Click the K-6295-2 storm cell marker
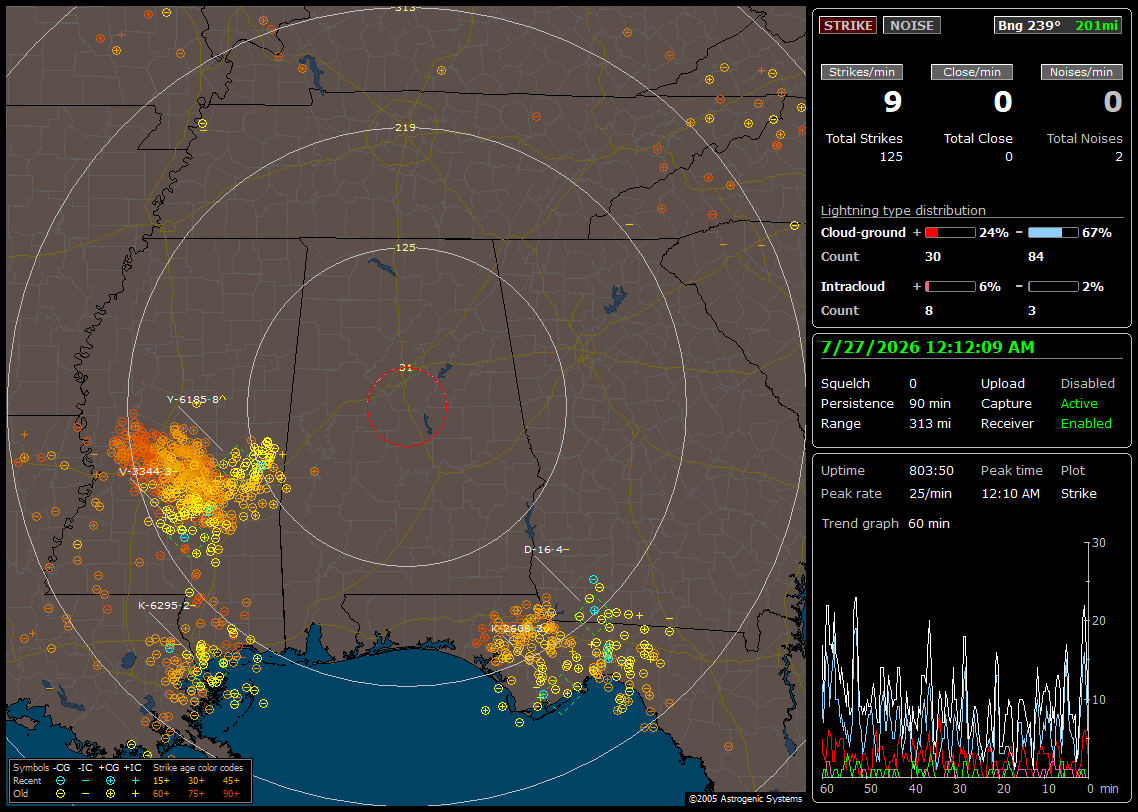Image resolution: width=1138 pixels, height=812 pixels. pyautogui.click(x=167, y=605)
